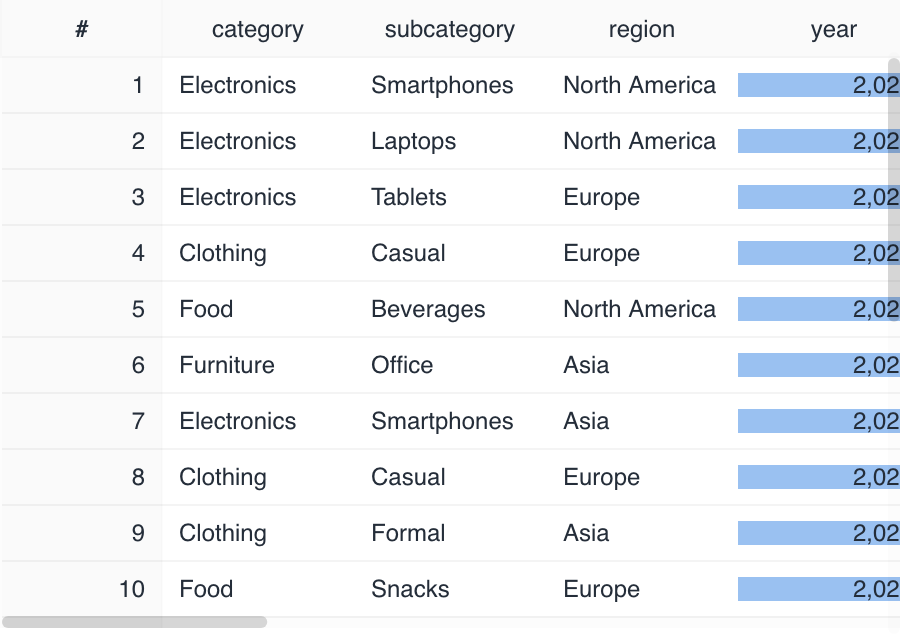Image resolution: width=900 pixels, height=642 pixels.
Task: Click the year column header
Action: (x=833, y=30)
